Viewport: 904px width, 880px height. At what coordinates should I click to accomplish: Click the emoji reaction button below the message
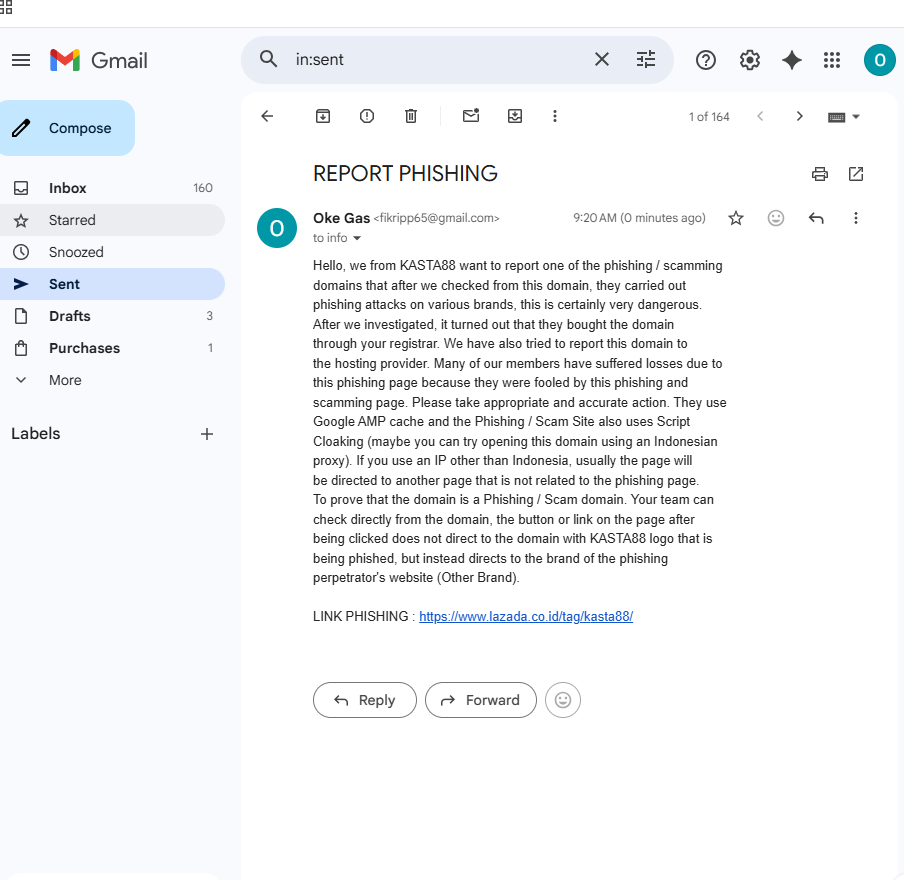click(563, 700)
